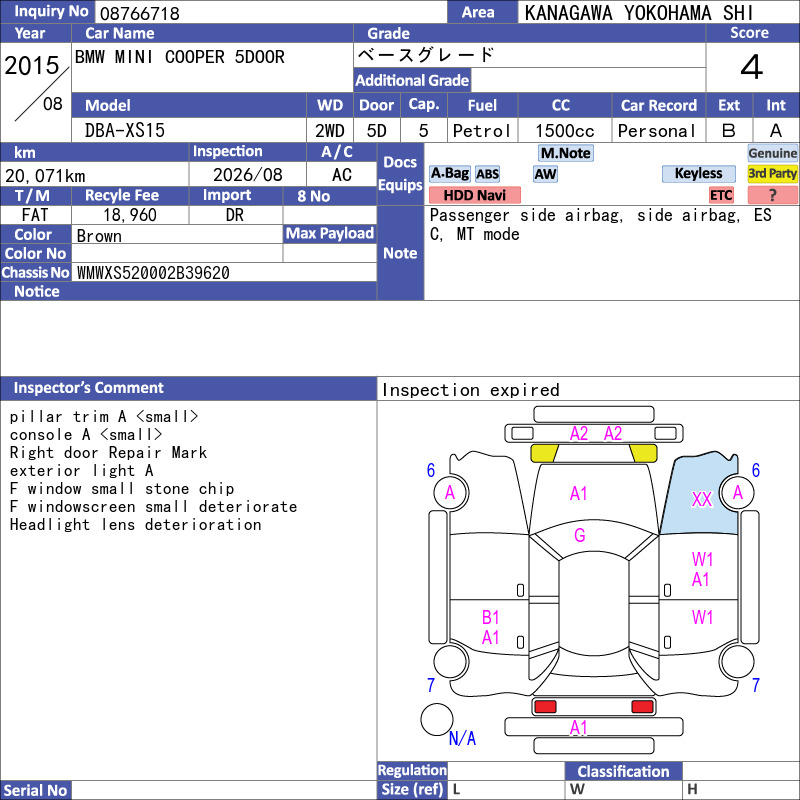Screen dimensions: 800x800
Task: Click comment 'Right door Repair Mark'
Action: [108, 453]
